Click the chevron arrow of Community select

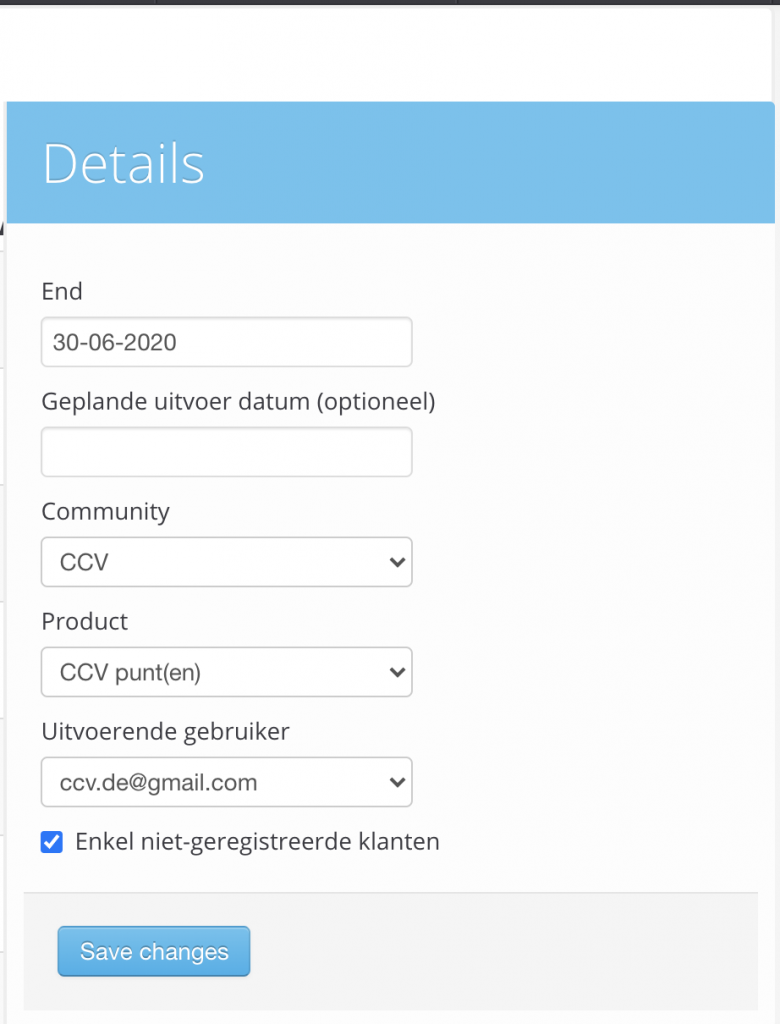[397, 562]
